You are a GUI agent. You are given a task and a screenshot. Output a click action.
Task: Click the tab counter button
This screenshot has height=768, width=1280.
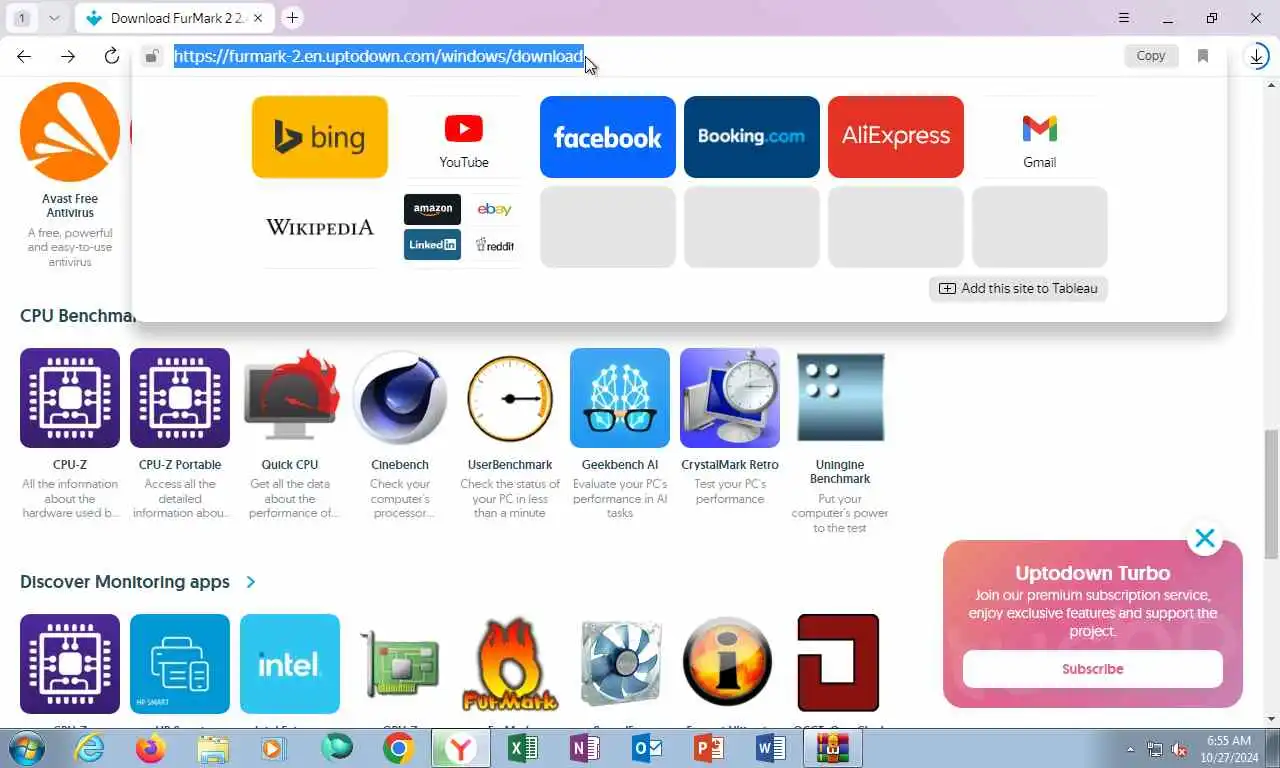point(22,18)
